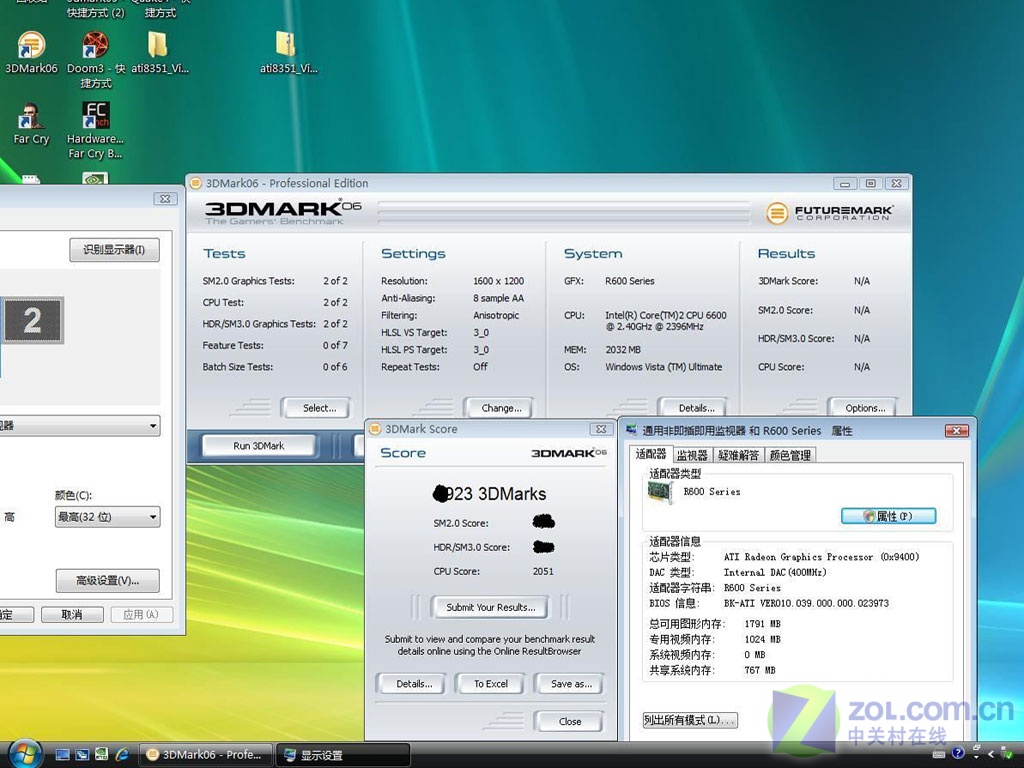
Task: Open the 3DMark06 desktop shortcut
Action: [32, 47]
